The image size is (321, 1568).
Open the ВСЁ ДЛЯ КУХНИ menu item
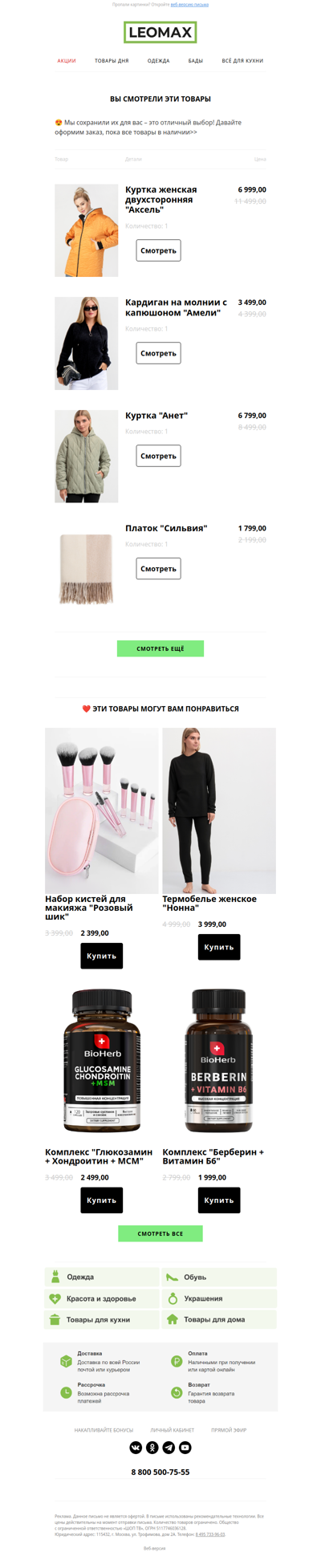(x=242, y=61)
